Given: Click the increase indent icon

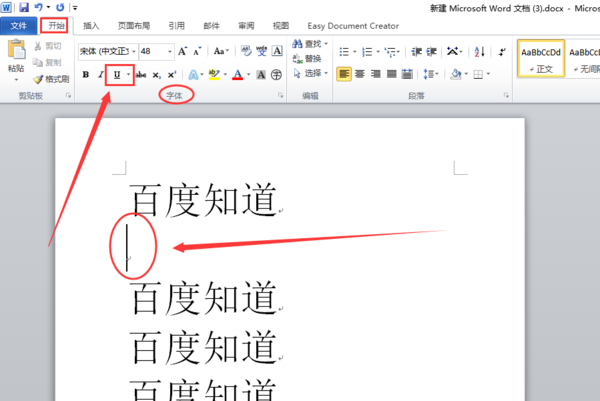Looking at the screenshot, I should 432,51.
